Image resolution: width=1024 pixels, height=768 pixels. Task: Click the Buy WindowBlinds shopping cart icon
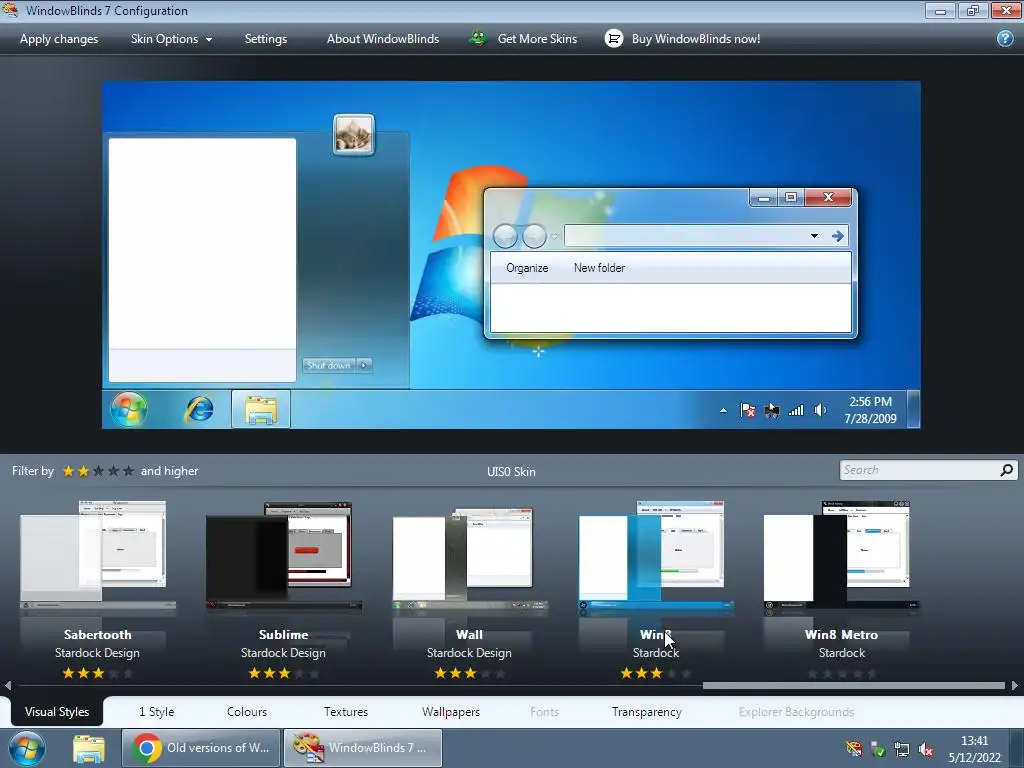(614, 39)
